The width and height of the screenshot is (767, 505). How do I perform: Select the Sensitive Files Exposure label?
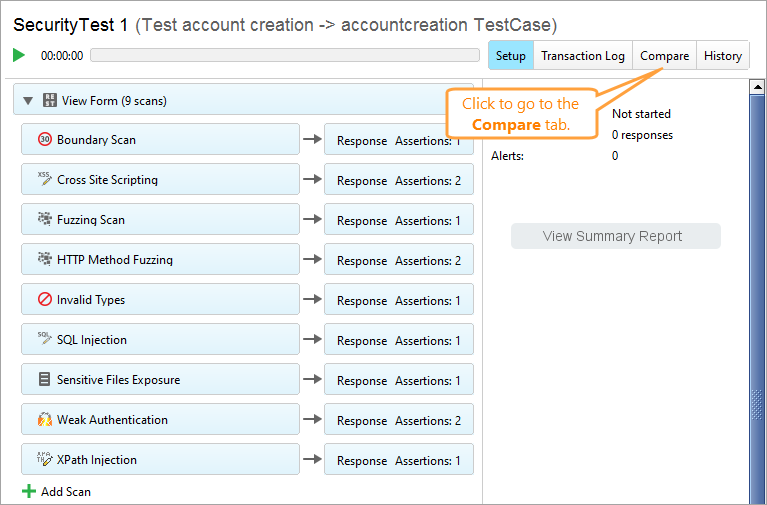point(118,380)
